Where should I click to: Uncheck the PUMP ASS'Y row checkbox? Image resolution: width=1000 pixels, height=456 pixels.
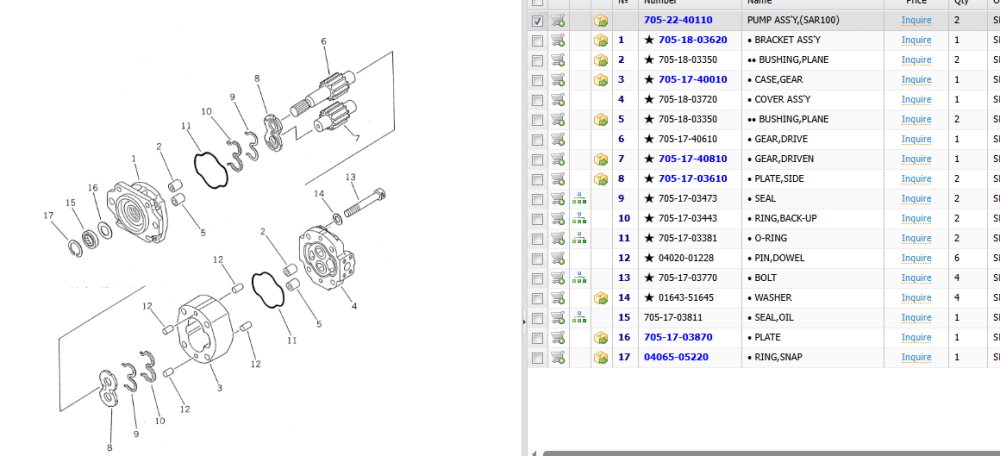tap(538, 20)
